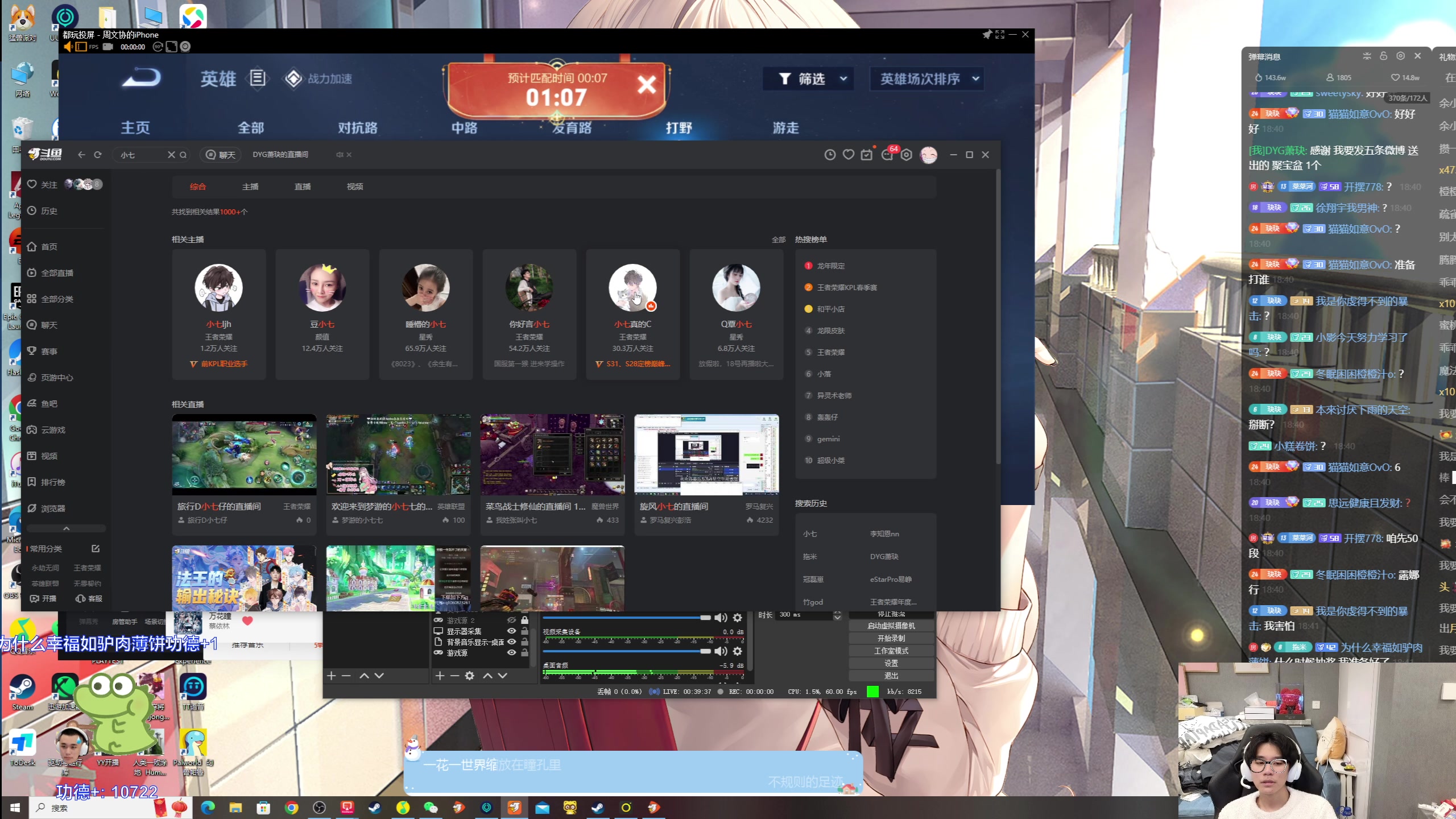Open the 旋风小七的直播间 stream thumbnail

706,454
